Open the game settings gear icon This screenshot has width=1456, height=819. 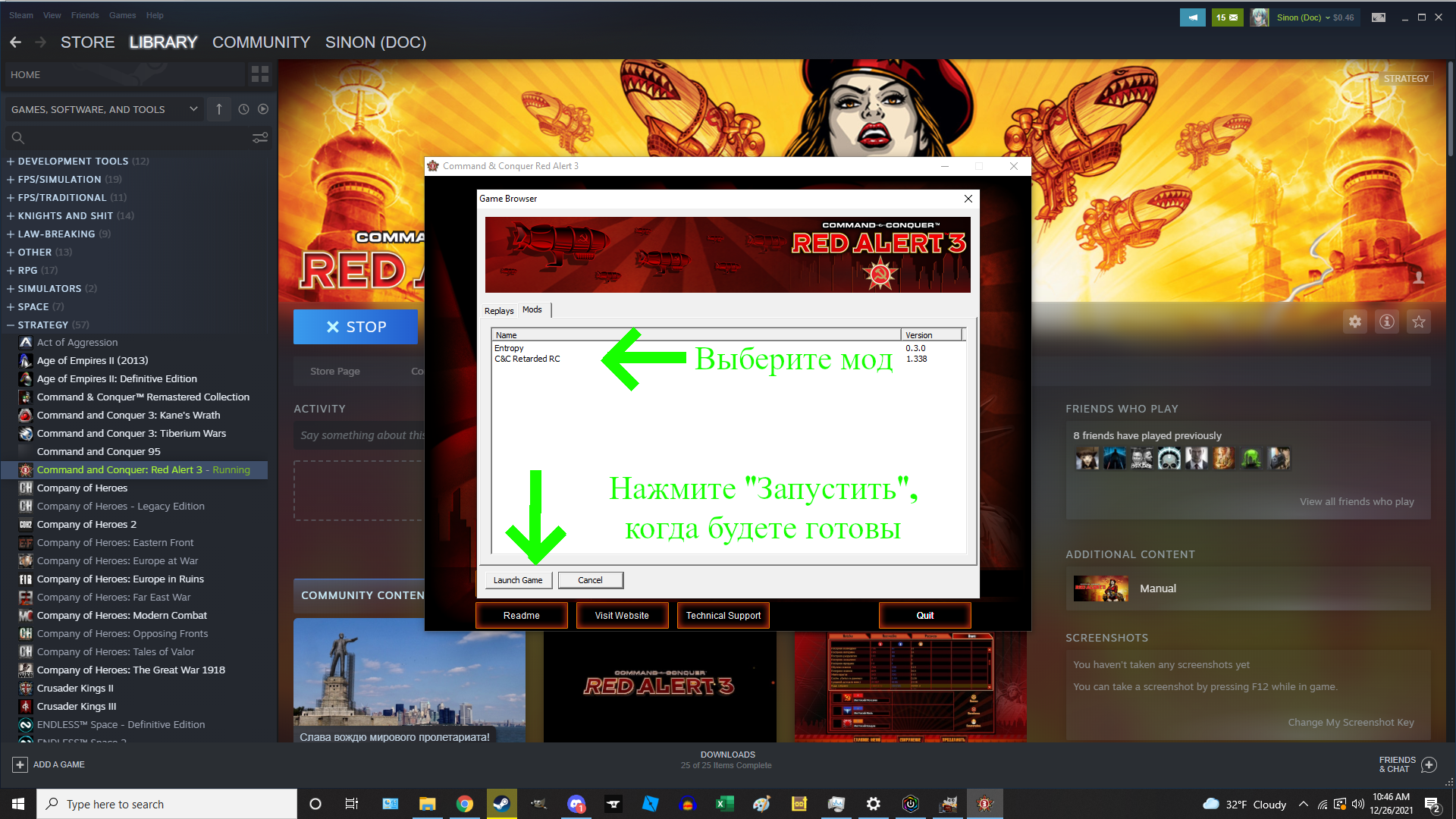tap(1355, 322)
